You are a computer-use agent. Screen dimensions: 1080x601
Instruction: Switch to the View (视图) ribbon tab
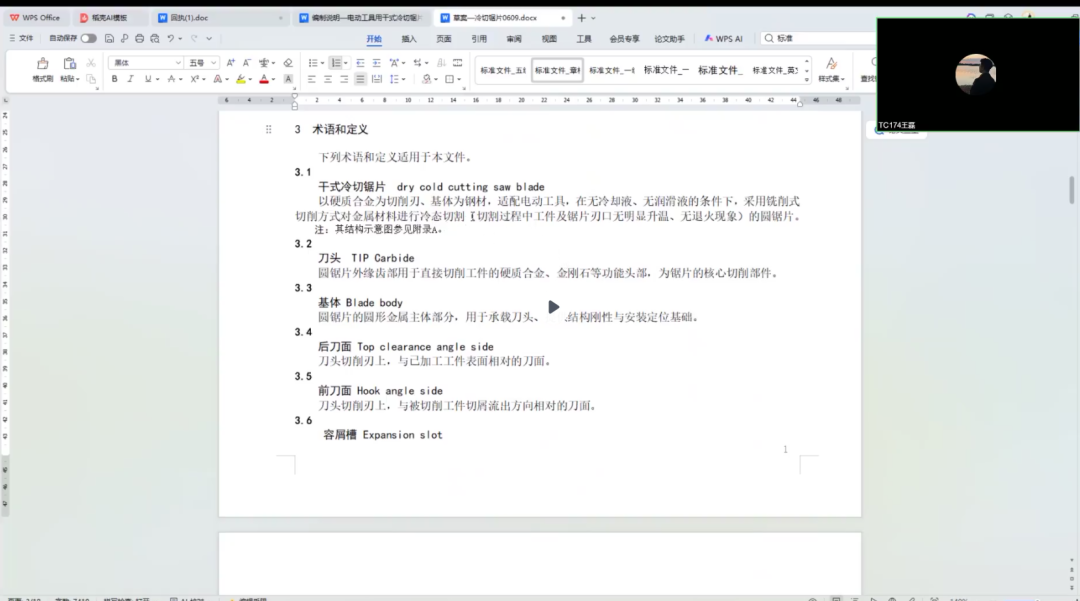coord(549,39)
